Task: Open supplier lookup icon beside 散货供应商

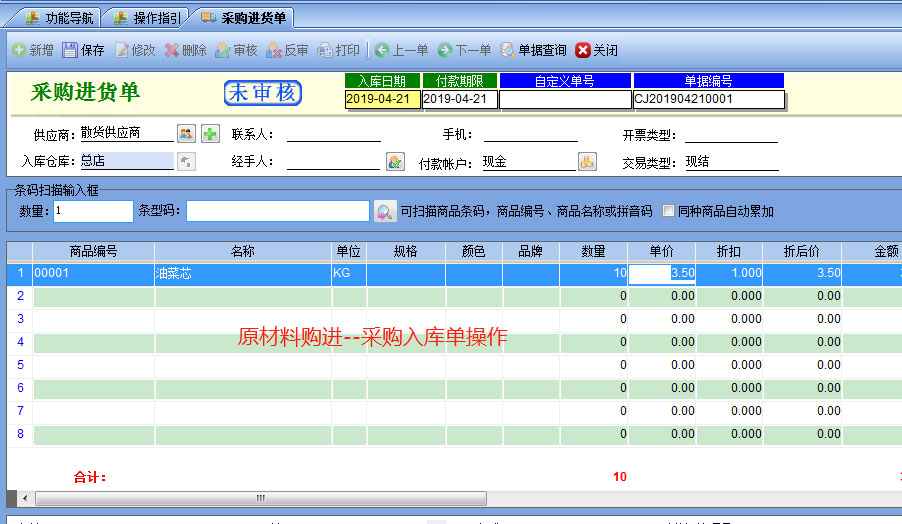Action: pos(186,133)
